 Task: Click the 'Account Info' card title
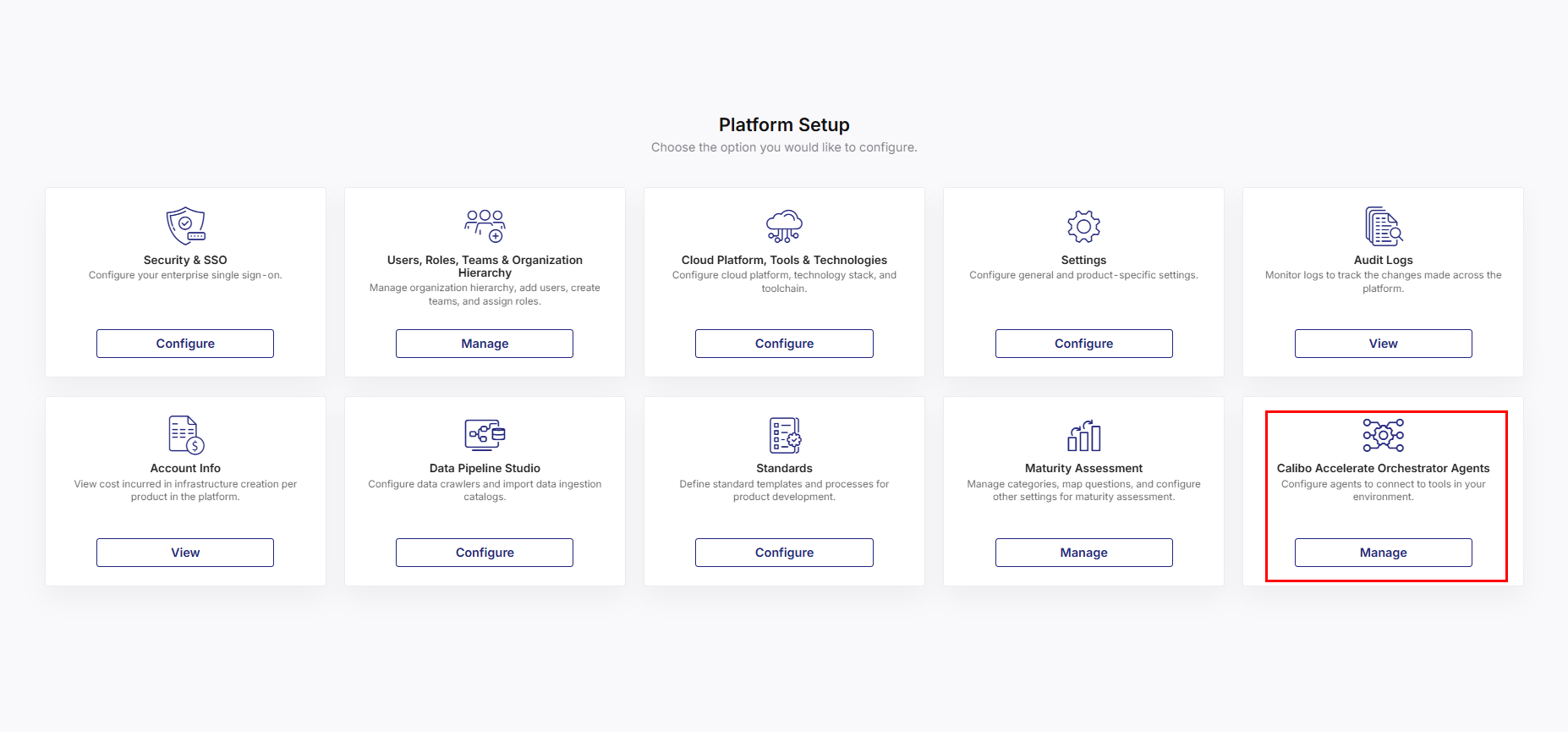point(185,468)
